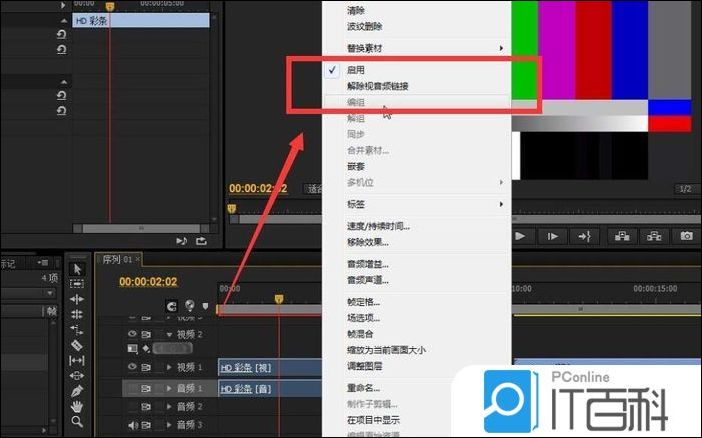Toggle eye visibility for 视频 1 track
702x438 pixels.
[132, 367]
